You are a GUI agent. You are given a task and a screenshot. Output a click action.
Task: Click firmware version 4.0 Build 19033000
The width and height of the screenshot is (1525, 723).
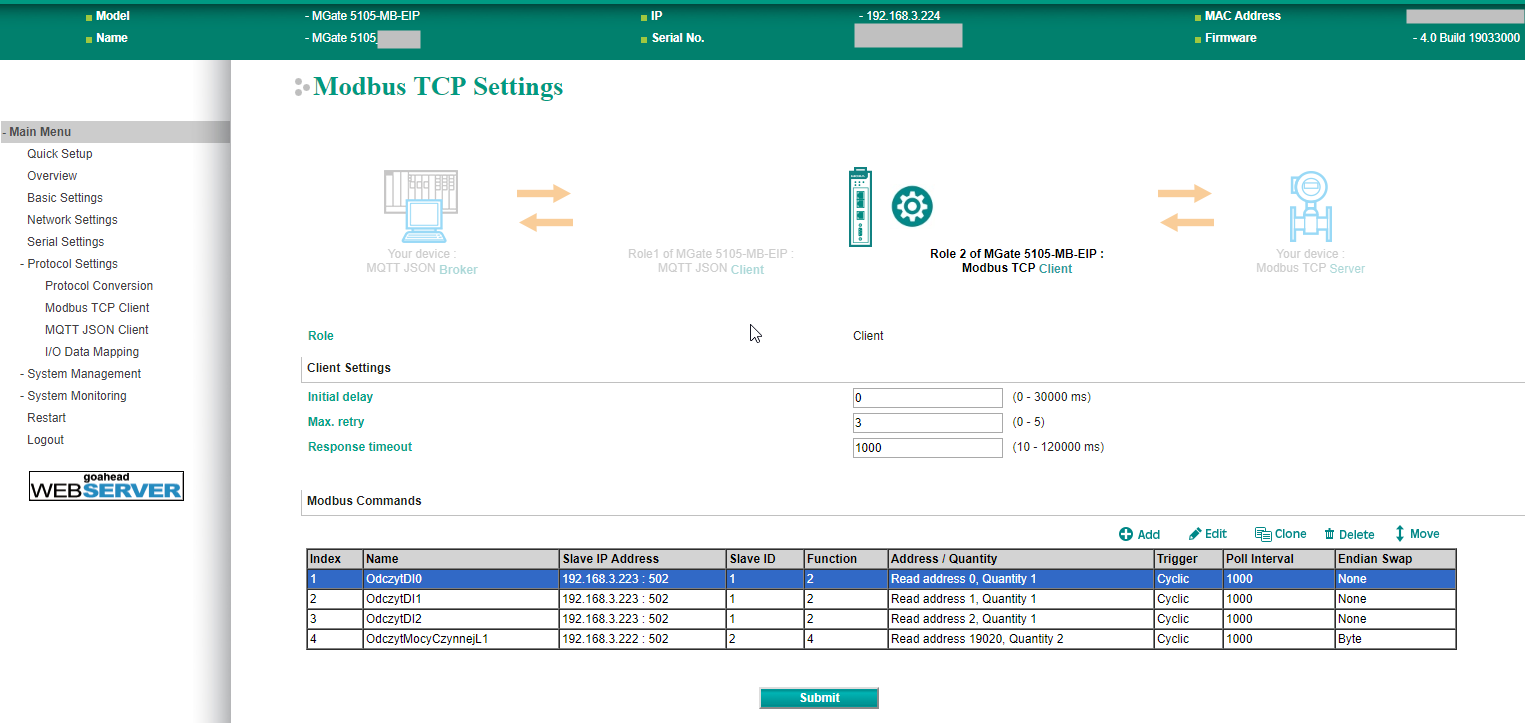[x=1469, y=38]
